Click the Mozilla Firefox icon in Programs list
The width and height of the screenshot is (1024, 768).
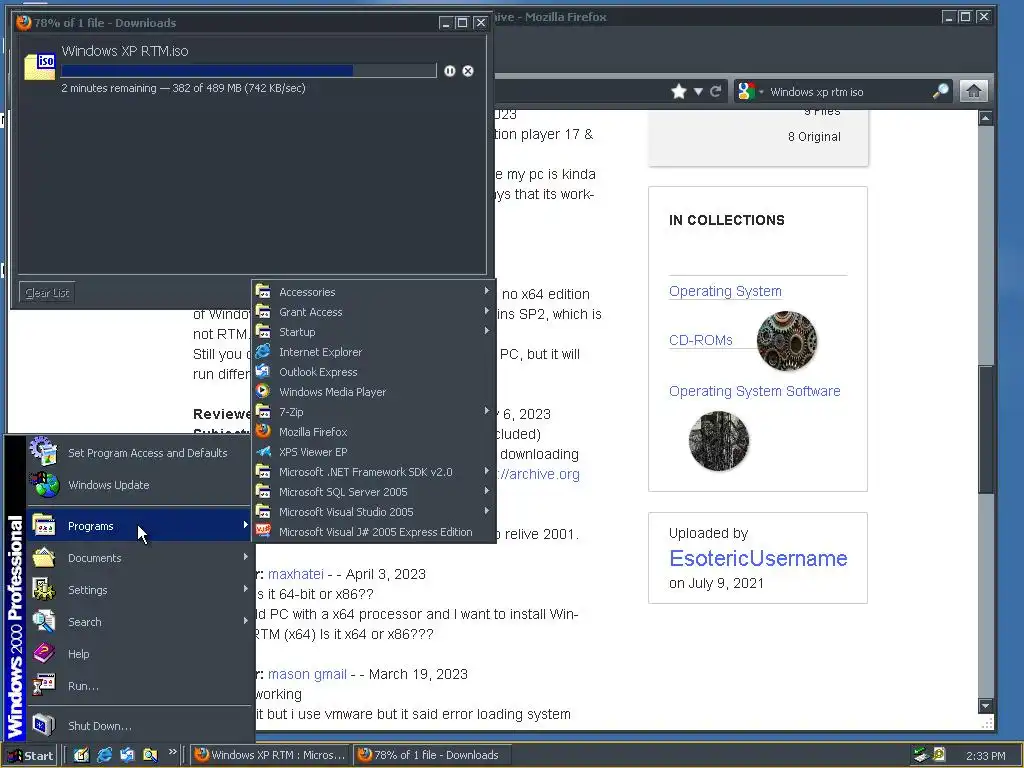[263, 431]
